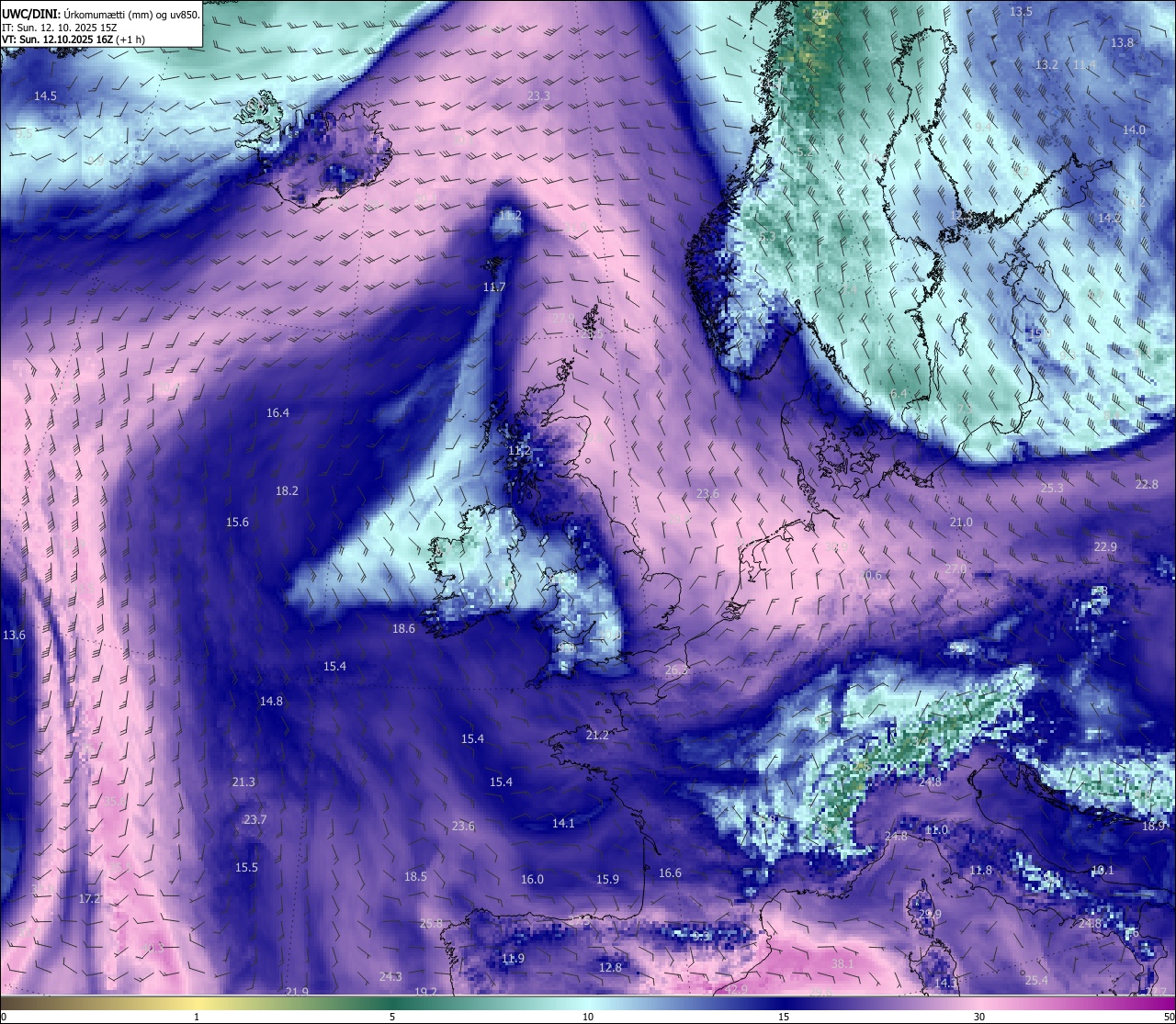Click the 13.2 value over northern Finland
Viewport: 1176px width, 1024px height.
[x=1046, y=65]
